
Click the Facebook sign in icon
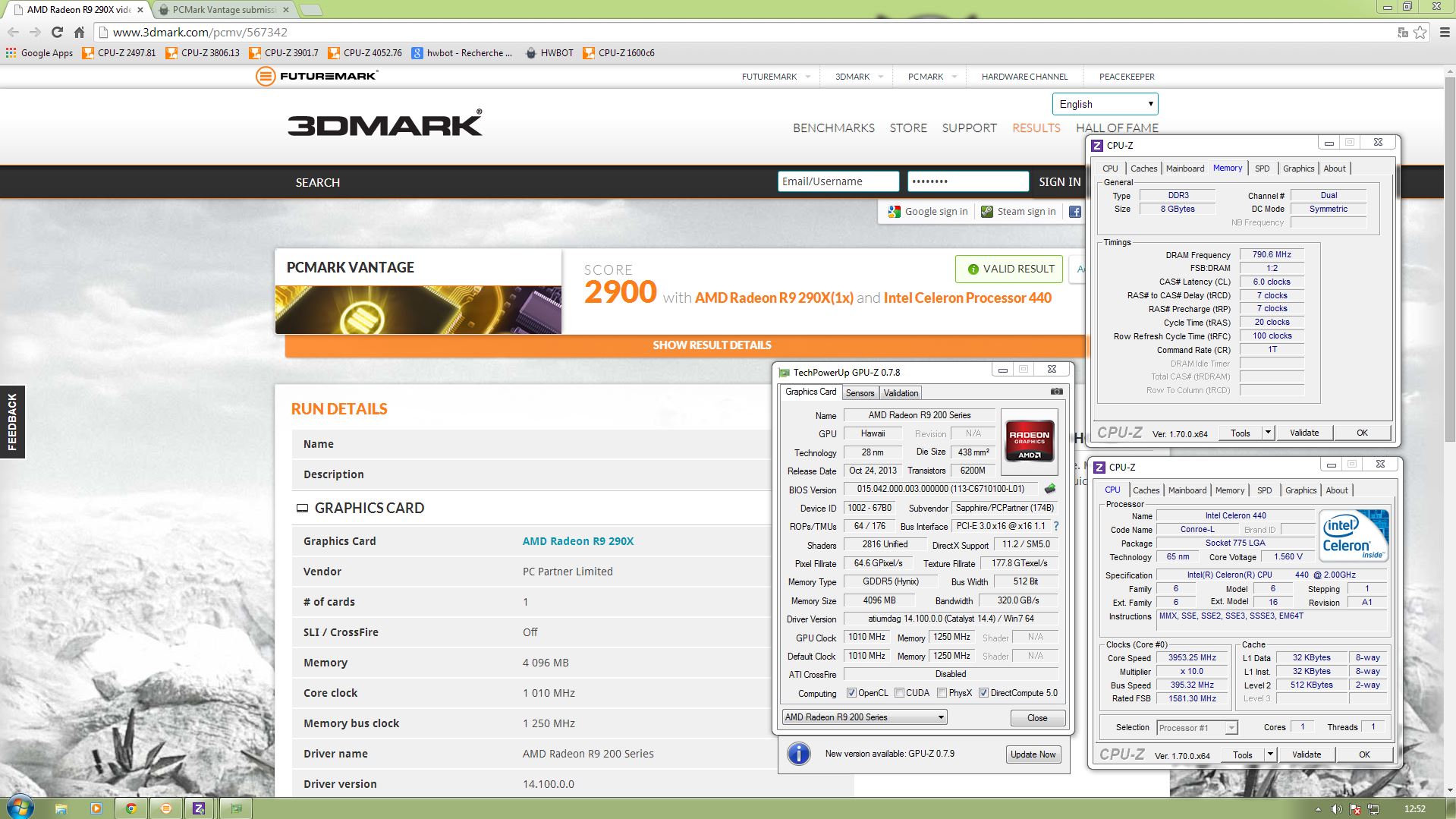1074,212
